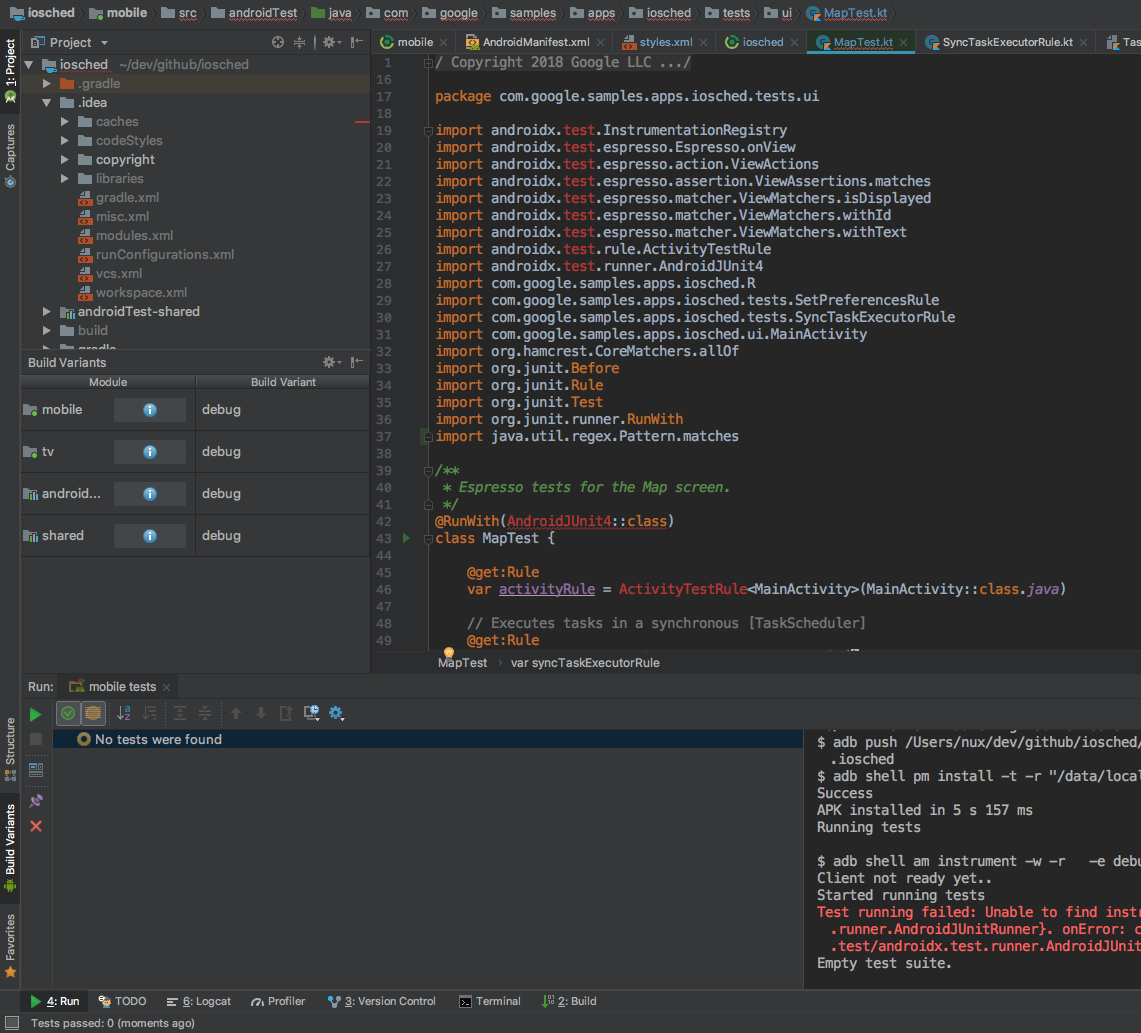Expand all nodes in the test results
Screen dimensions: 1141x1033
click(x=179, y=713)
